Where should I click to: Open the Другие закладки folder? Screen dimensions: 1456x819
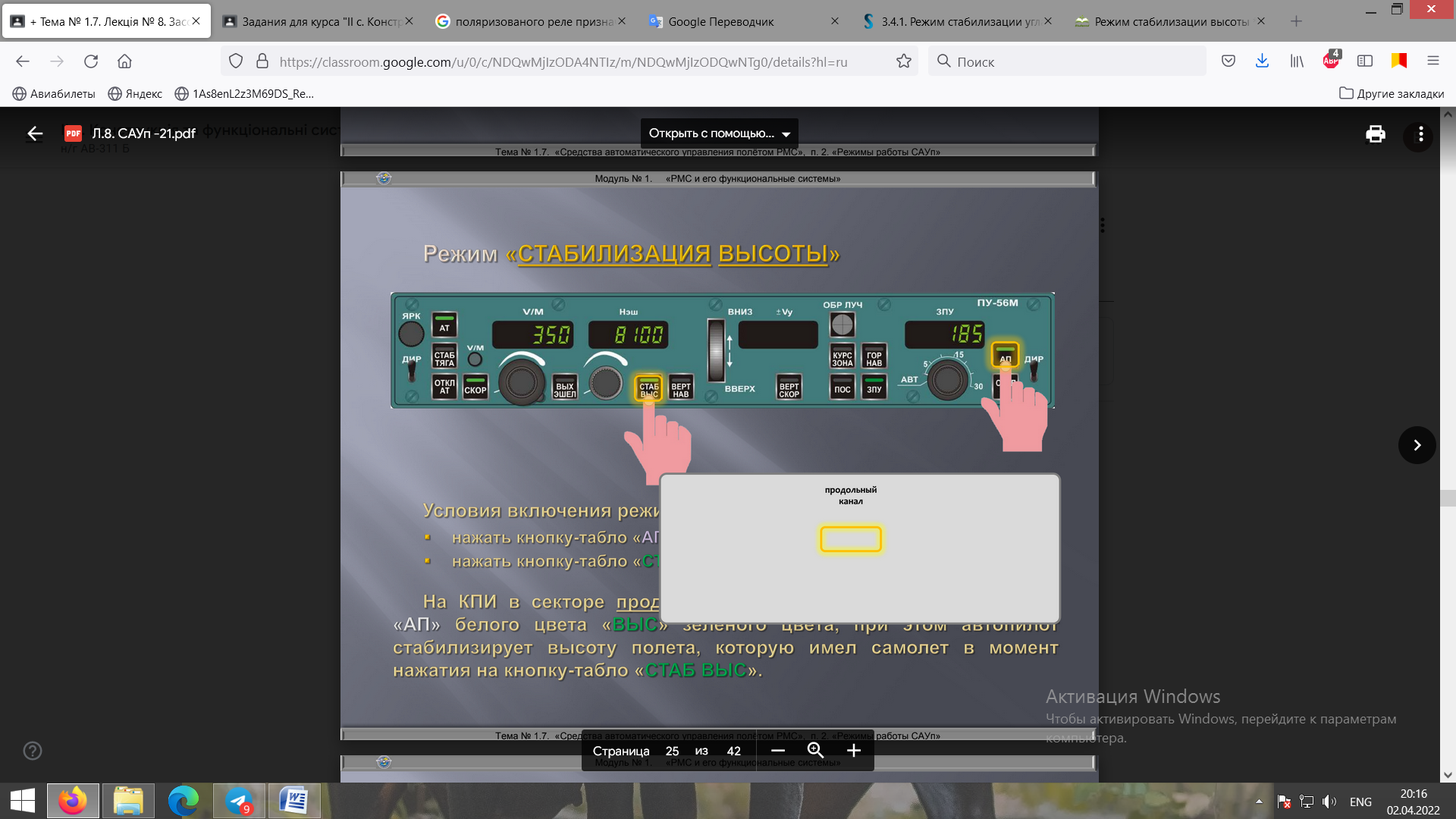click(x=1392, y=93)
